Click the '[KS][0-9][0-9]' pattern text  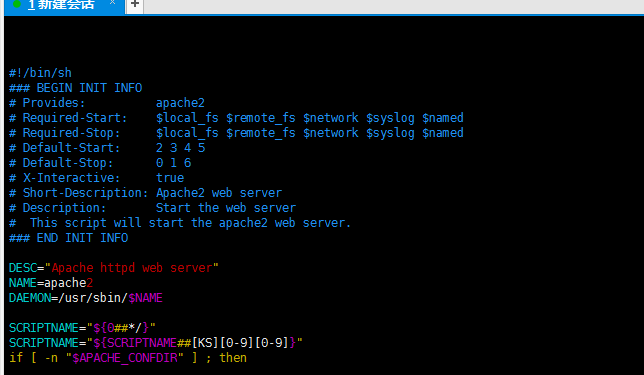coord(240,343)
